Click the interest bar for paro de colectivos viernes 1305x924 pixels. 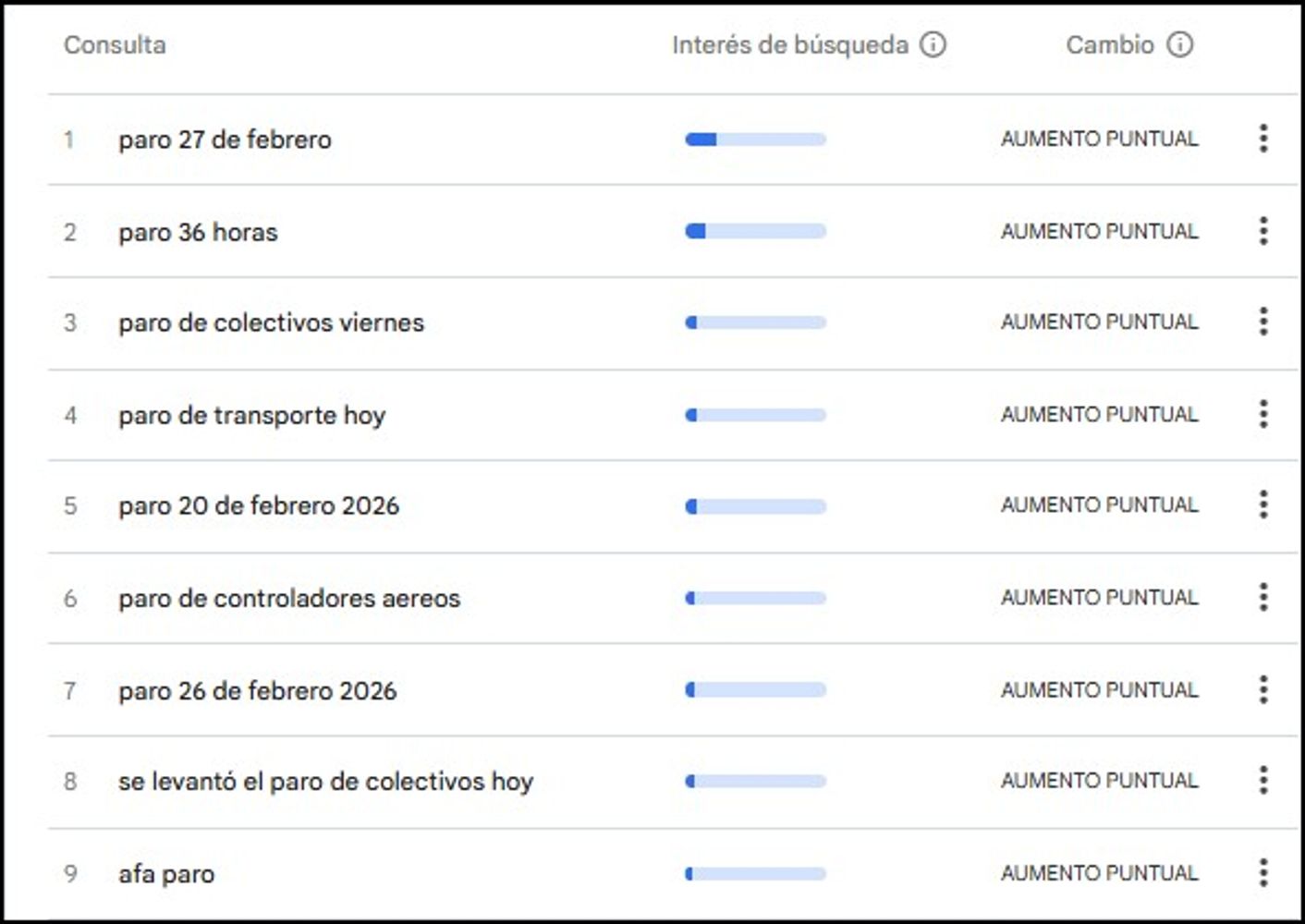click(x=756, y=322)
